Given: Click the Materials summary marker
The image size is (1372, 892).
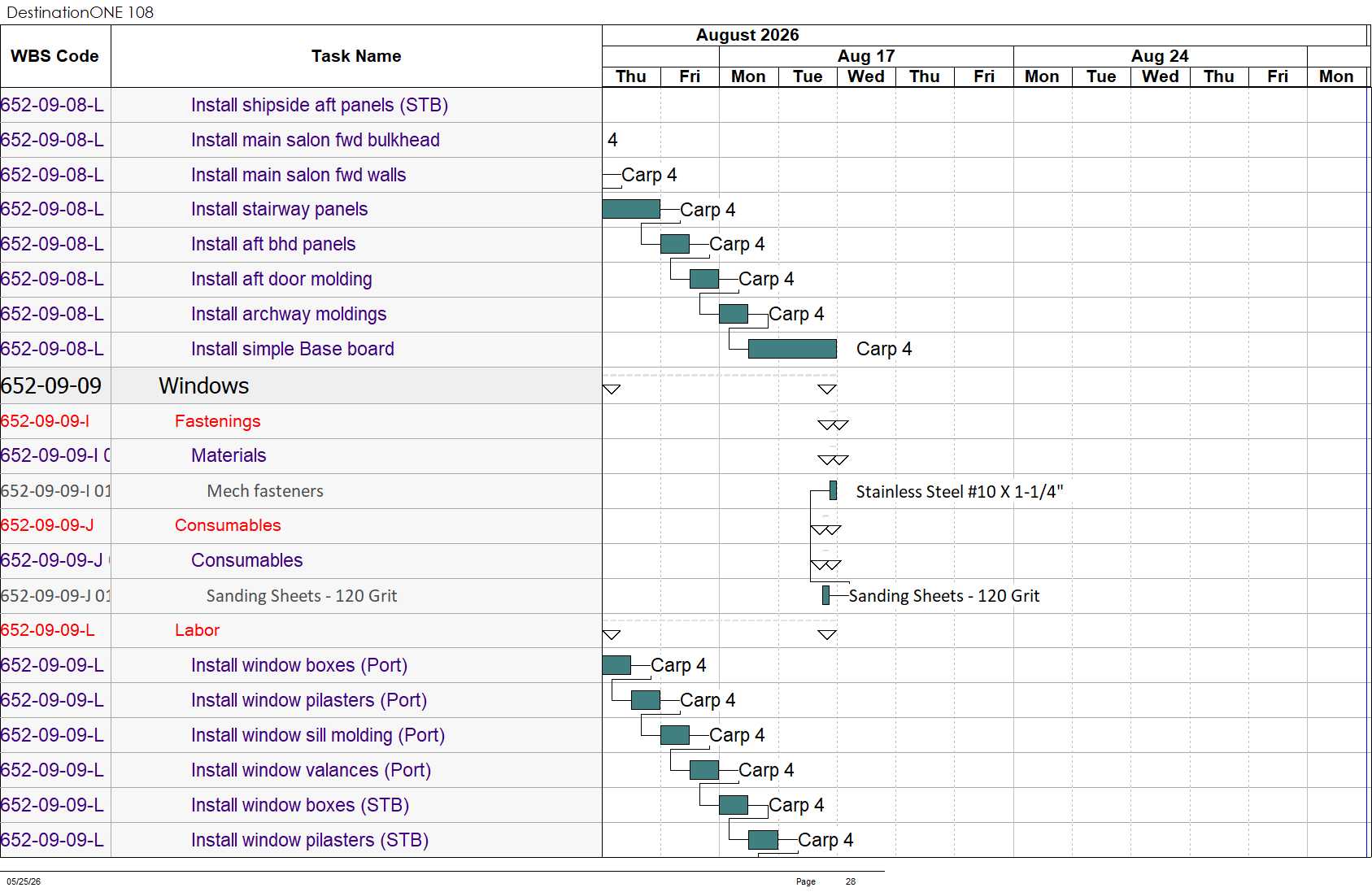Looking at the screenshot, I should pos(833,460).
